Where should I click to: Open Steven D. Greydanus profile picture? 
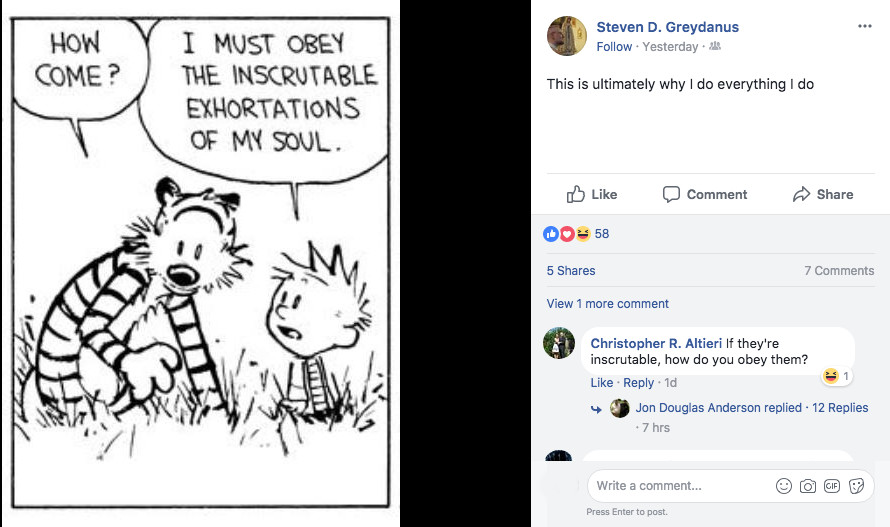(x=566, y=36)
